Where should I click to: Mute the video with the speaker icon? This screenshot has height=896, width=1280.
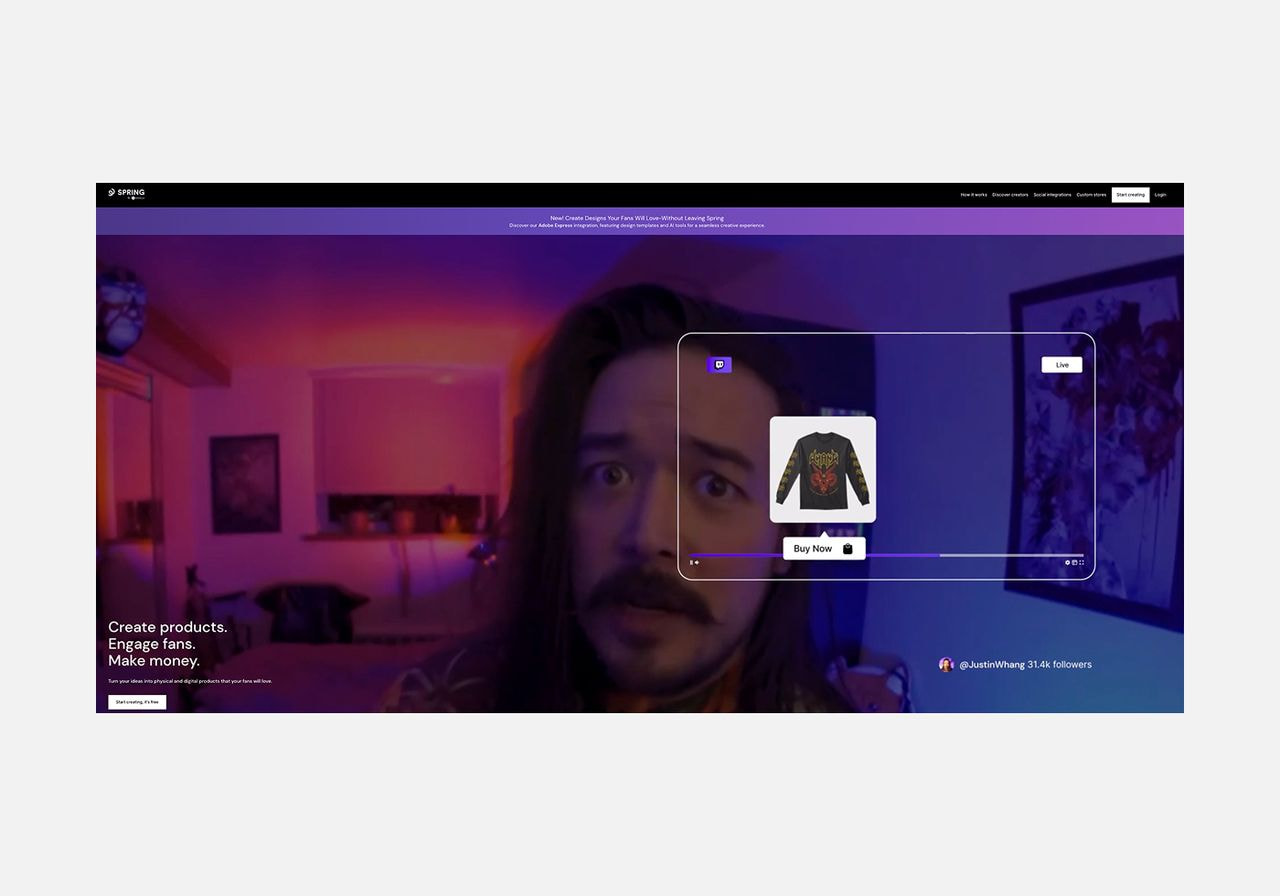[x=697, y=562]
